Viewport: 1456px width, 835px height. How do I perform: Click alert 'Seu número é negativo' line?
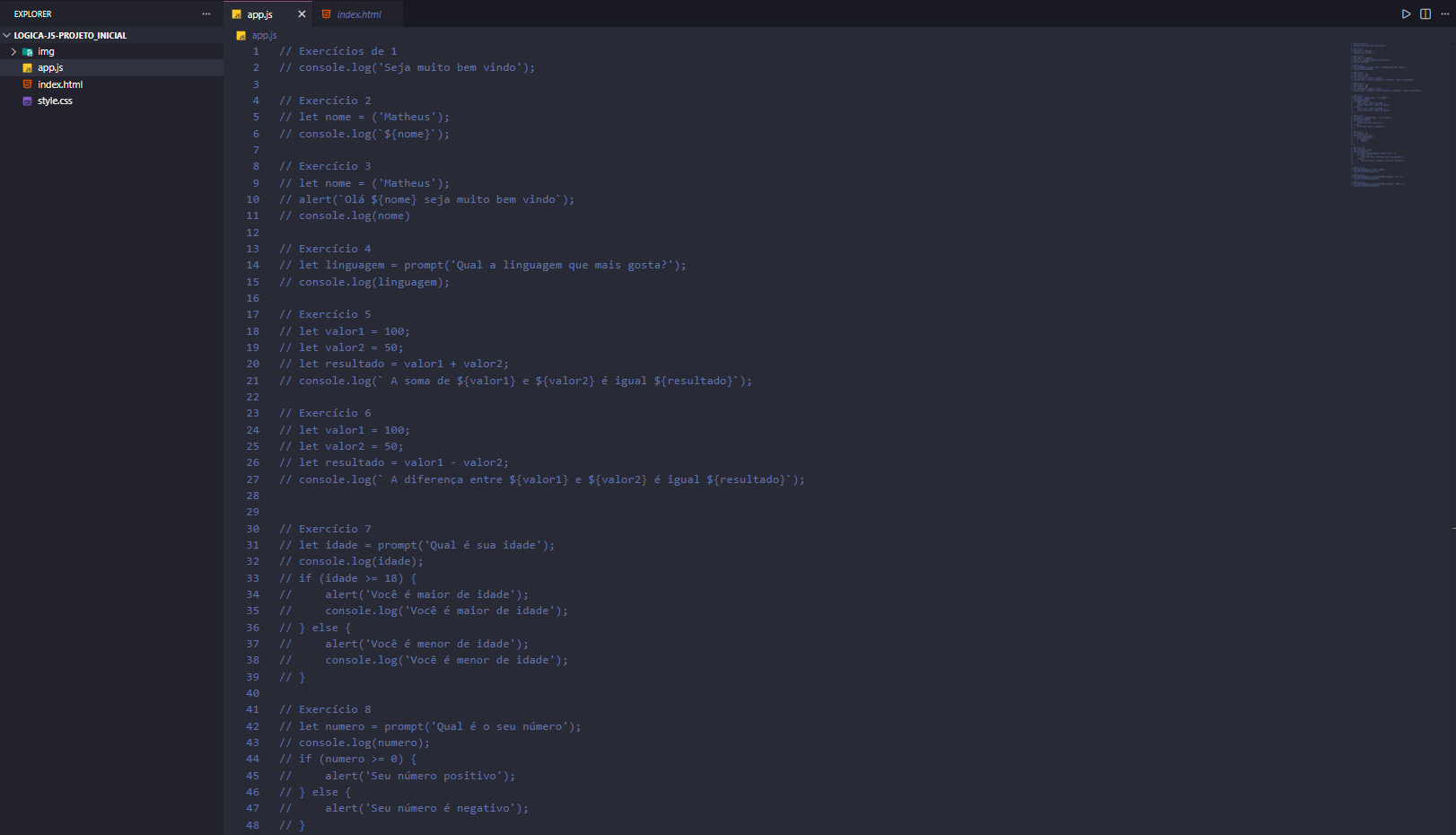coord(404,808)
